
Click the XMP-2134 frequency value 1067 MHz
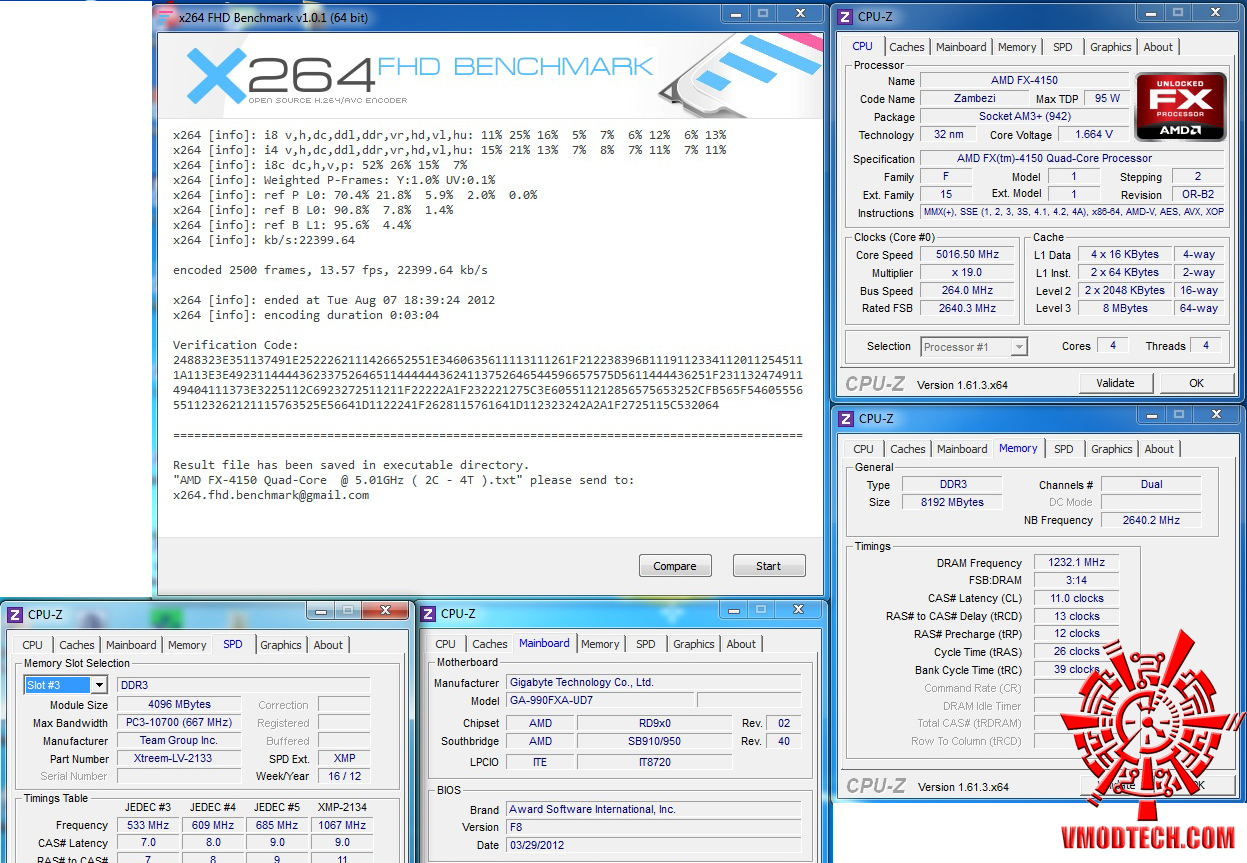coord(341,825)
